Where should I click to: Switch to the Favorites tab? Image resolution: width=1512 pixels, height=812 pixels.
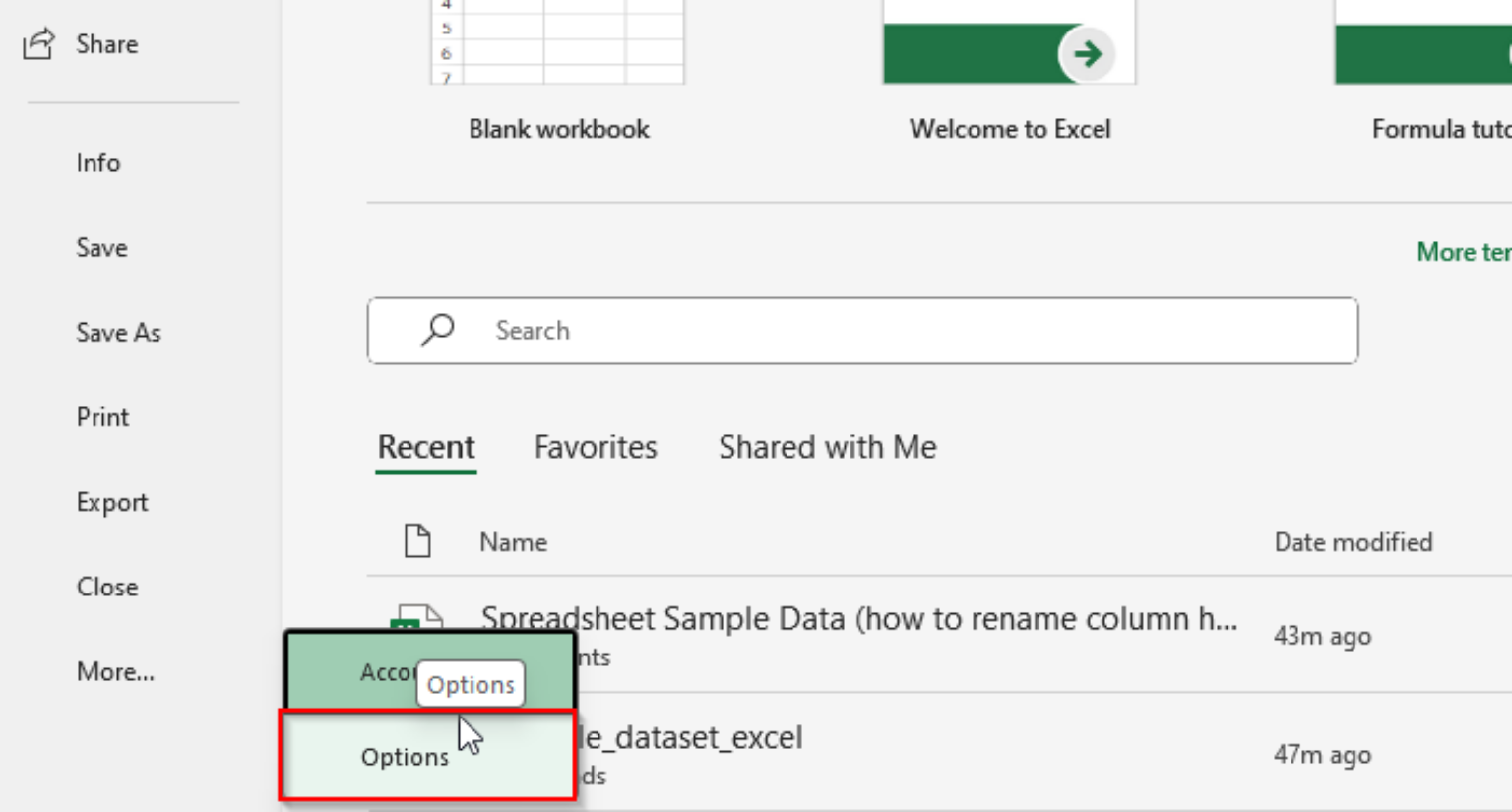(595, 447)
